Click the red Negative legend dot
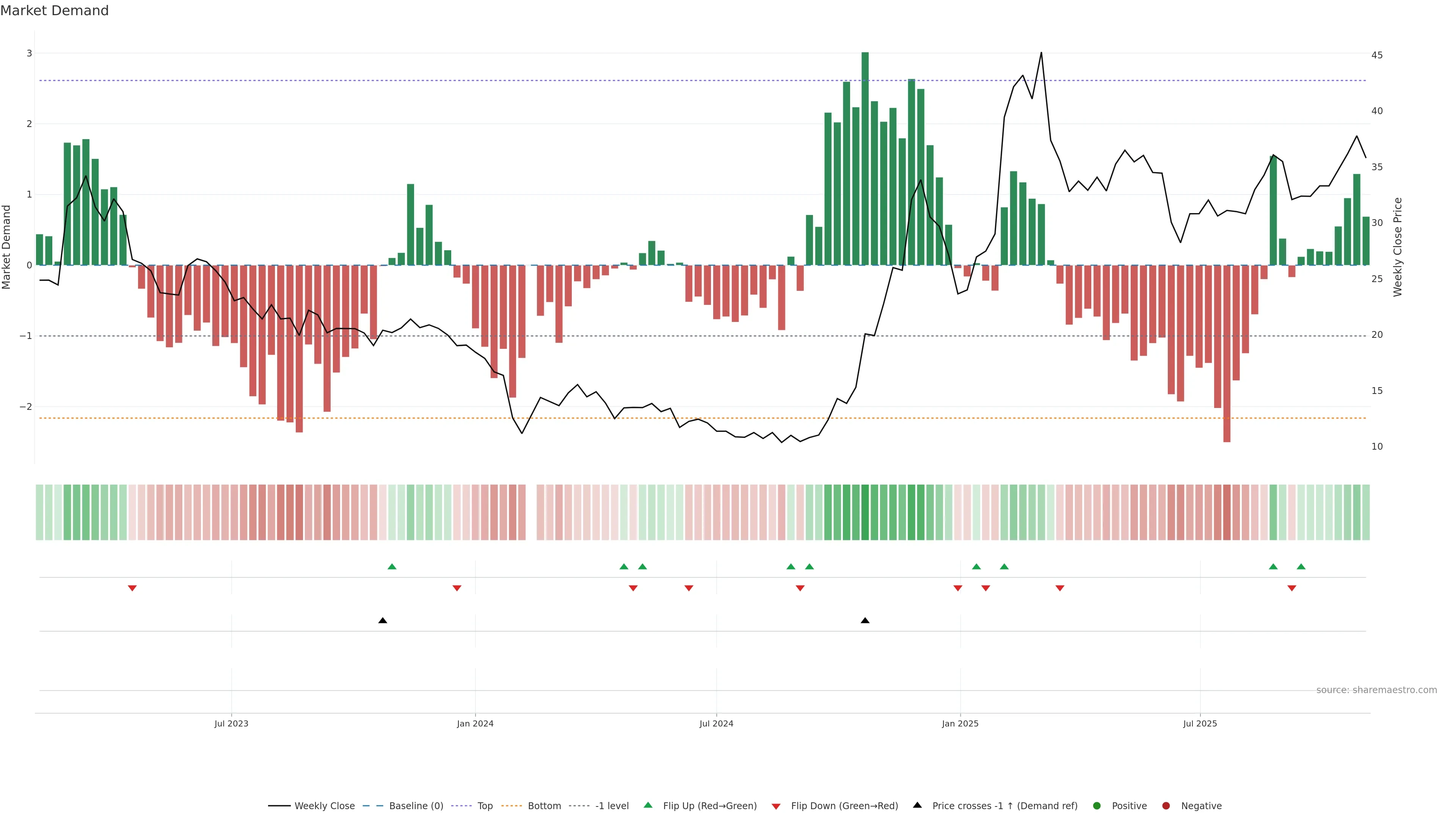Screen dimensions: 1456x819 tap(1166, 806)
